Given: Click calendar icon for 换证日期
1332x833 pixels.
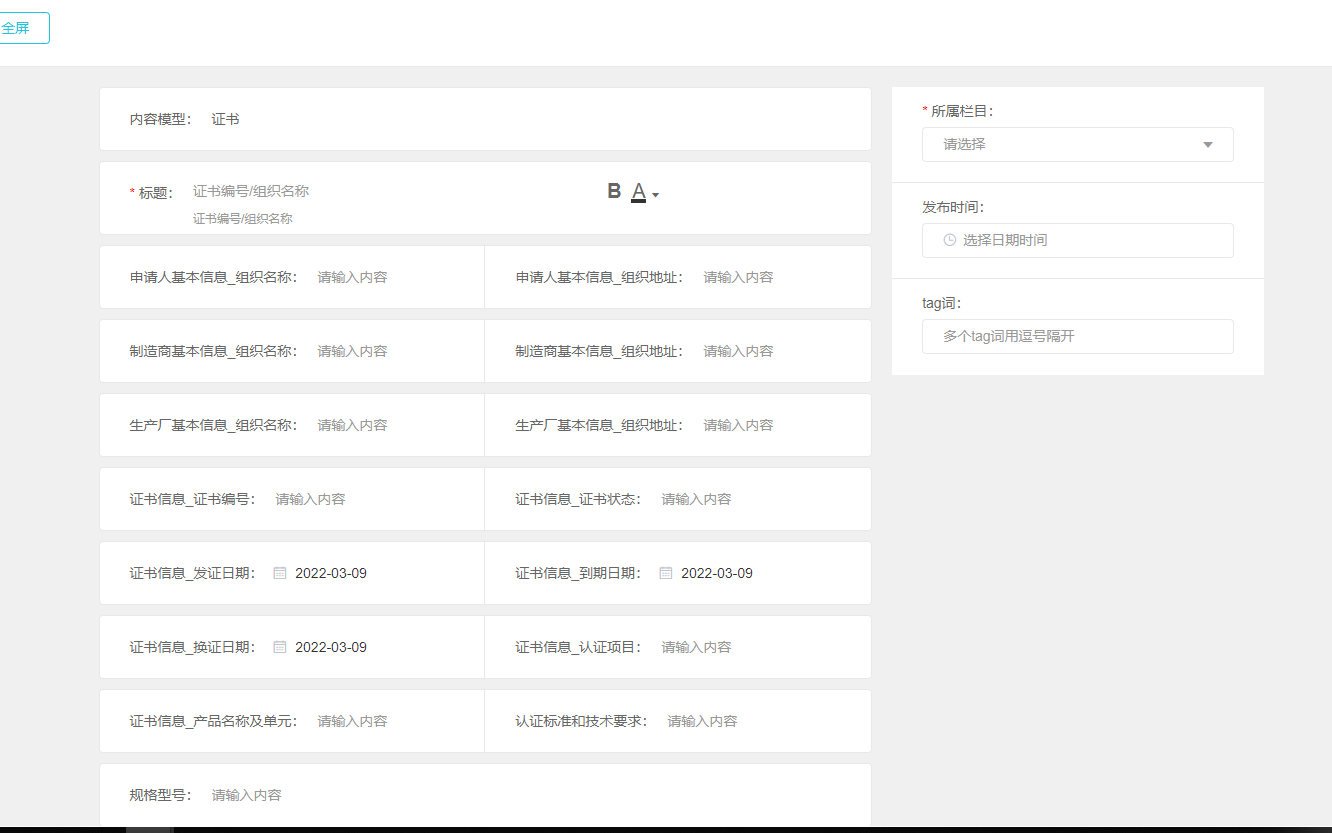Looking at the screenshot, I should 280,647.
